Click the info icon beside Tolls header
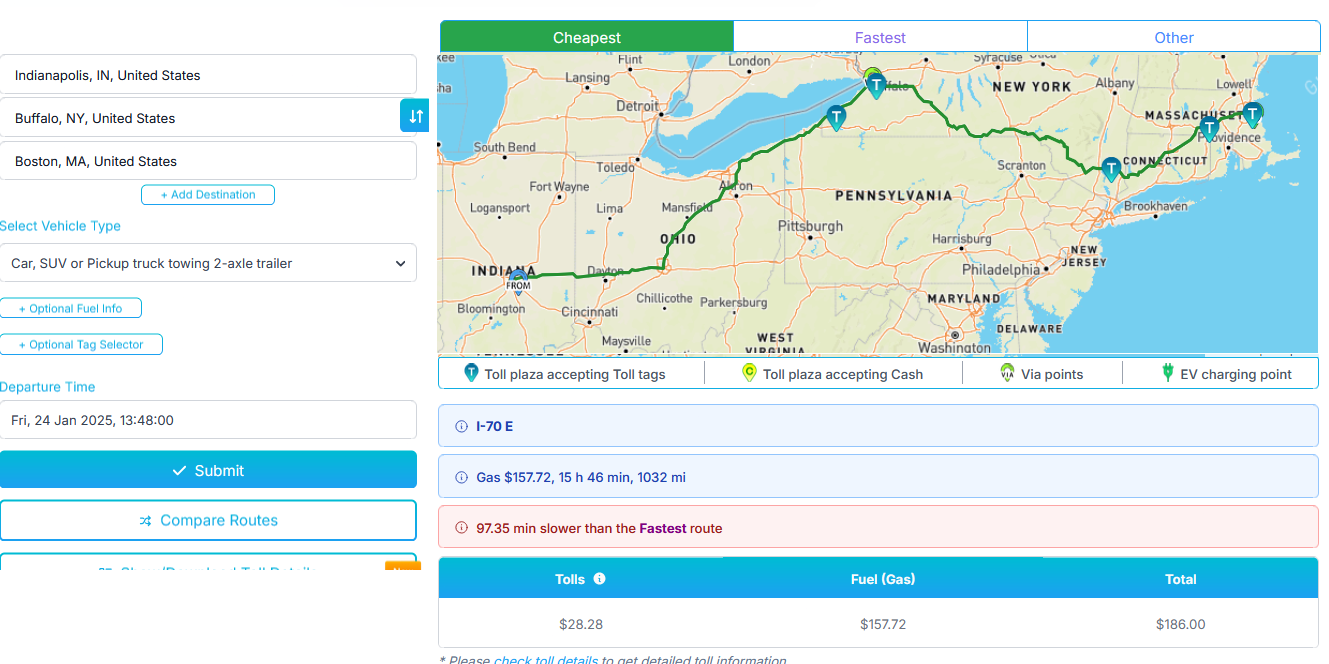The image size is (1329, 664). 600,579
